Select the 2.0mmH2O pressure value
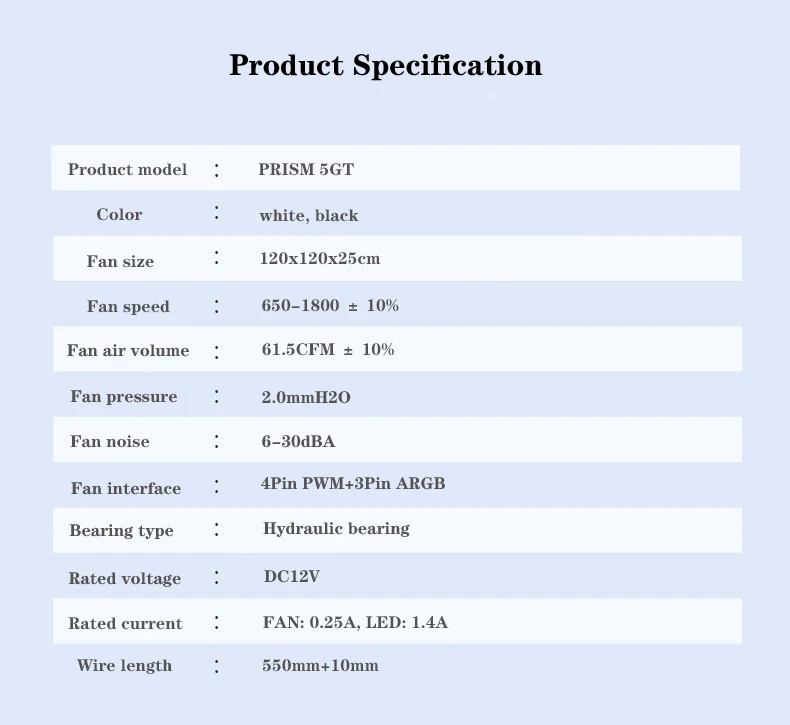Viewport: 790px width, 725px height. pos(306,397)
